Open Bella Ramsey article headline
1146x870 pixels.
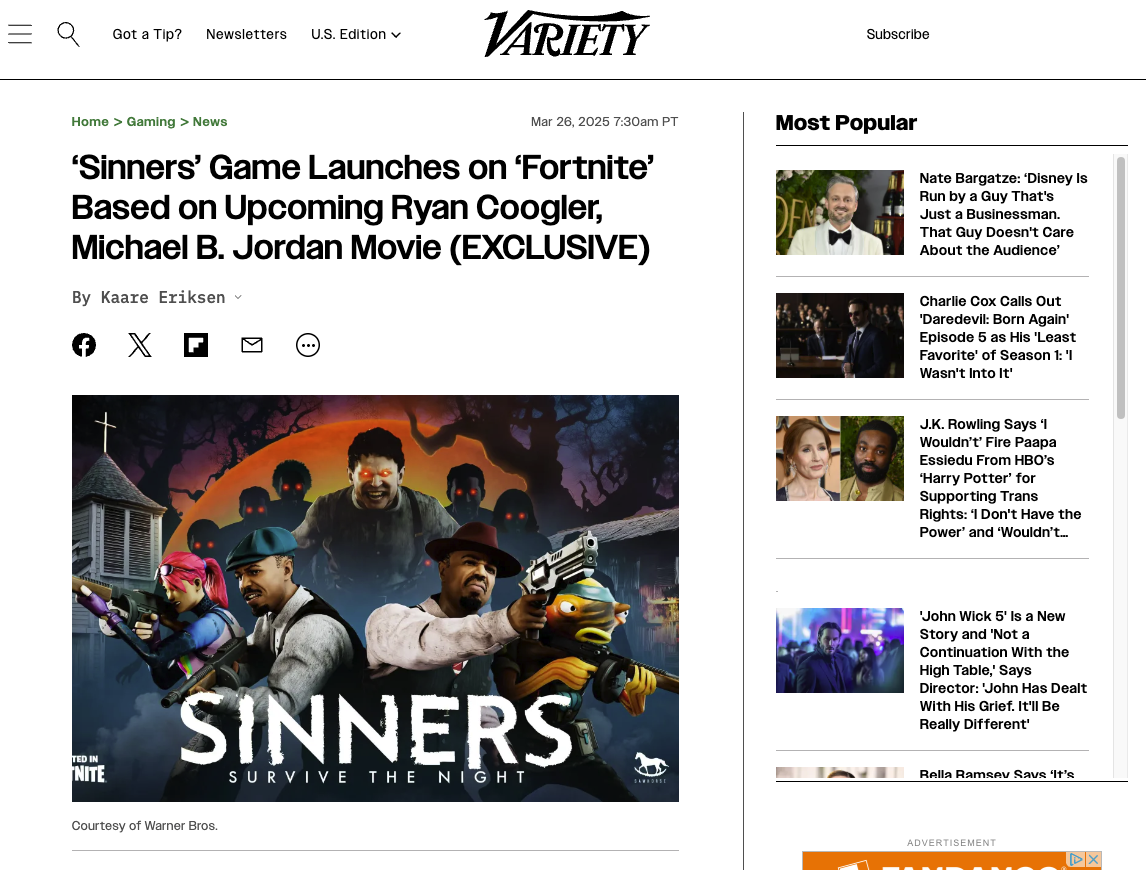click(997, 774)
